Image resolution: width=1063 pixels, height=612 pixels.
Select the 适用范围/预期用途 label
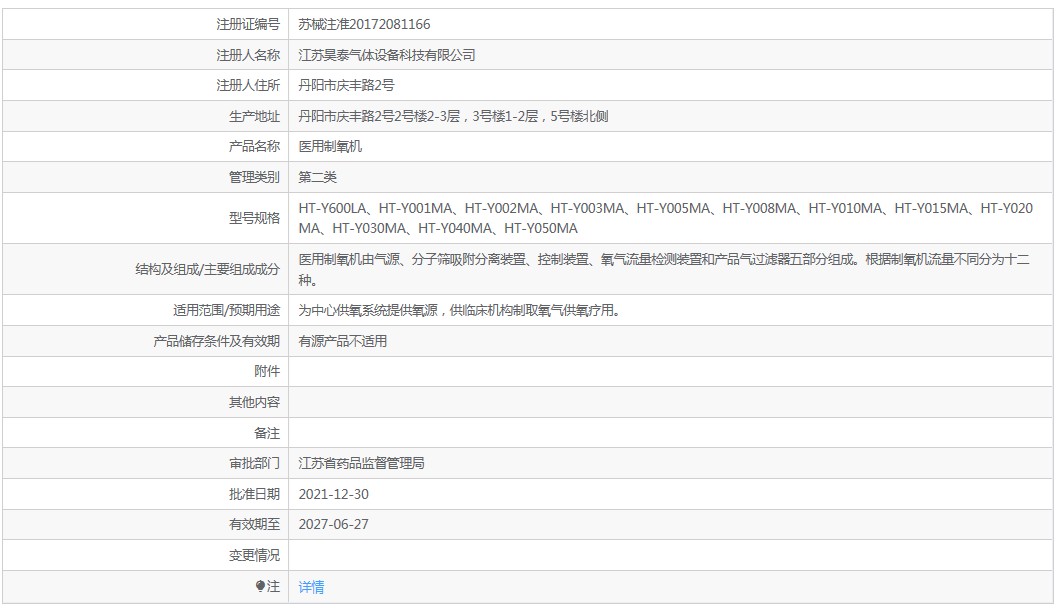(x=226, y=310)
